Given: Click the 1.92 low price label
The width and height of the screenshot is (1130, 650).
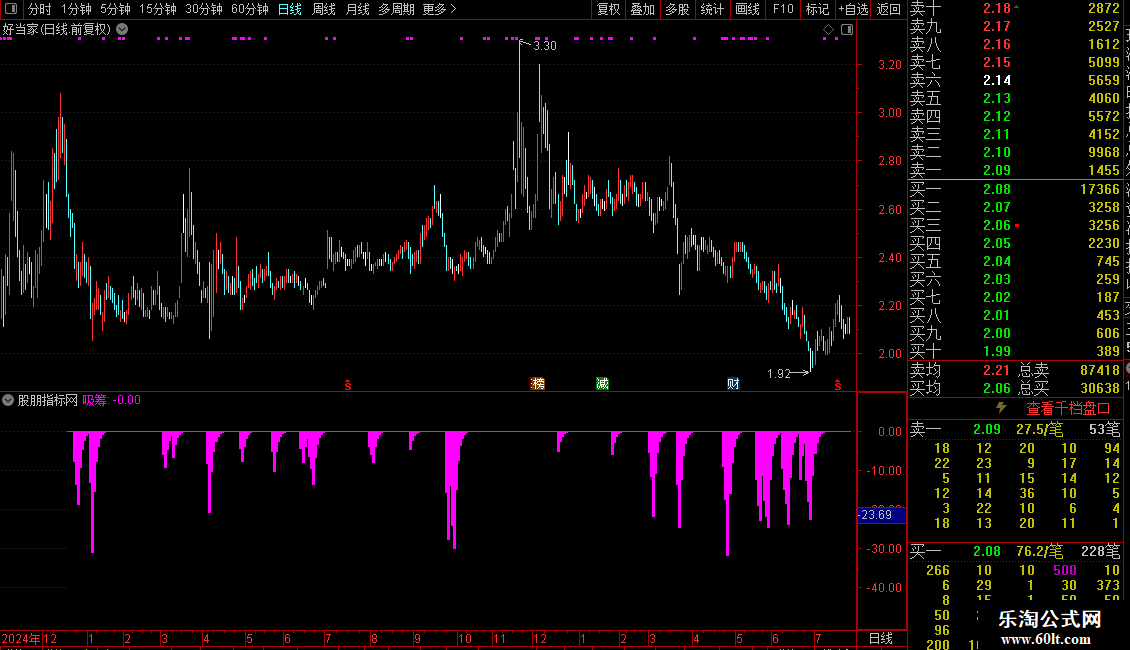Looking at the screenshot, I should (x=778, y=373).
